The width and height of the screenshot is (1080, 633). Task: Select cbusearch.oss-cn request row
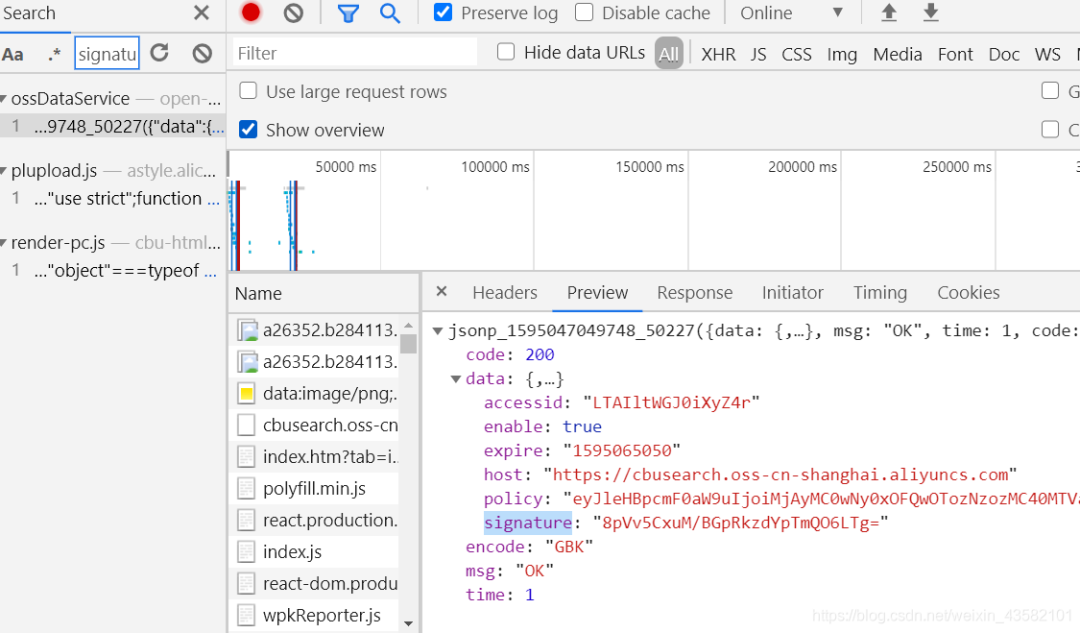click(x=315, y=425)
